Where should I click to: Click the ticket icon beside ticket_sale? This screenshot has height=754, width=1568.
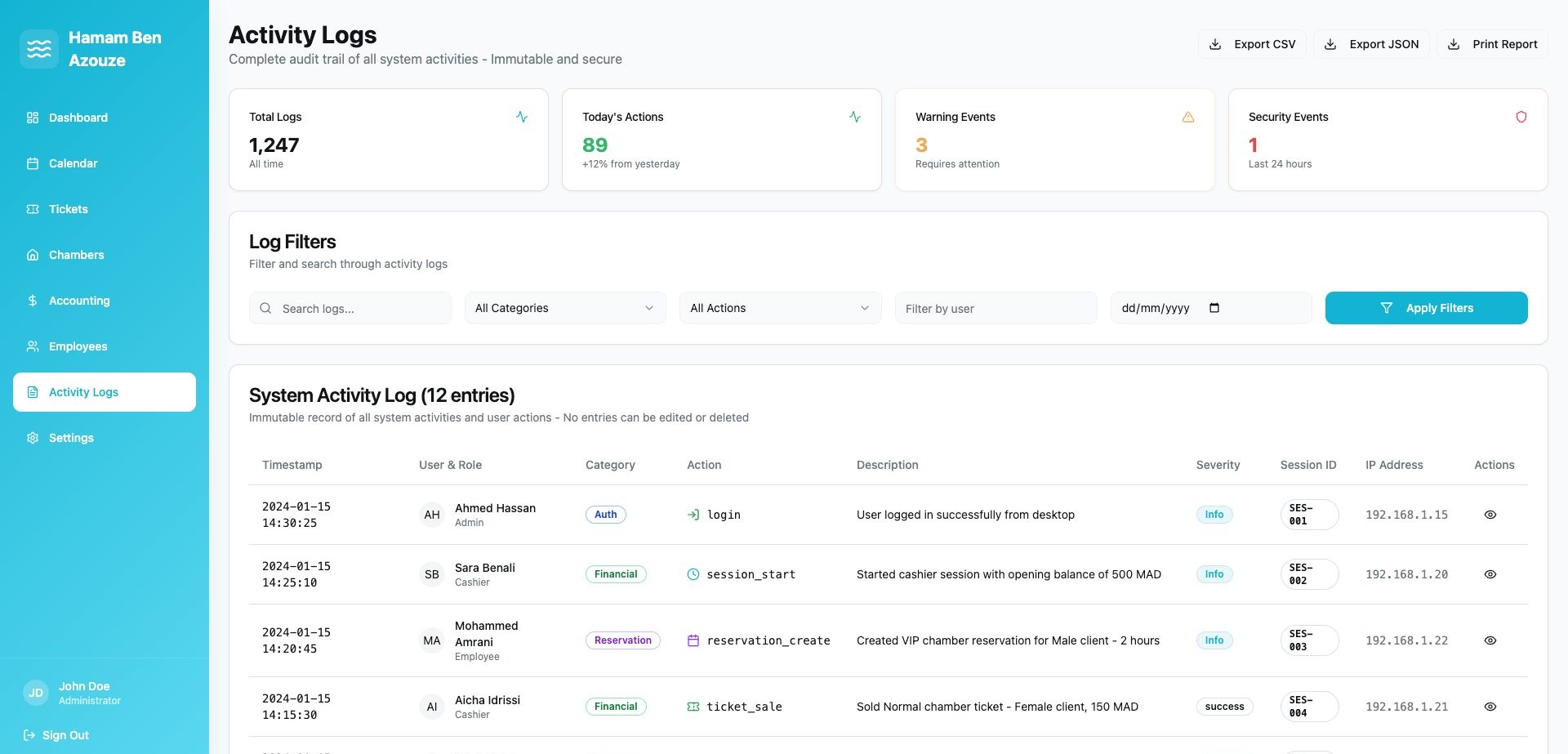693,707
